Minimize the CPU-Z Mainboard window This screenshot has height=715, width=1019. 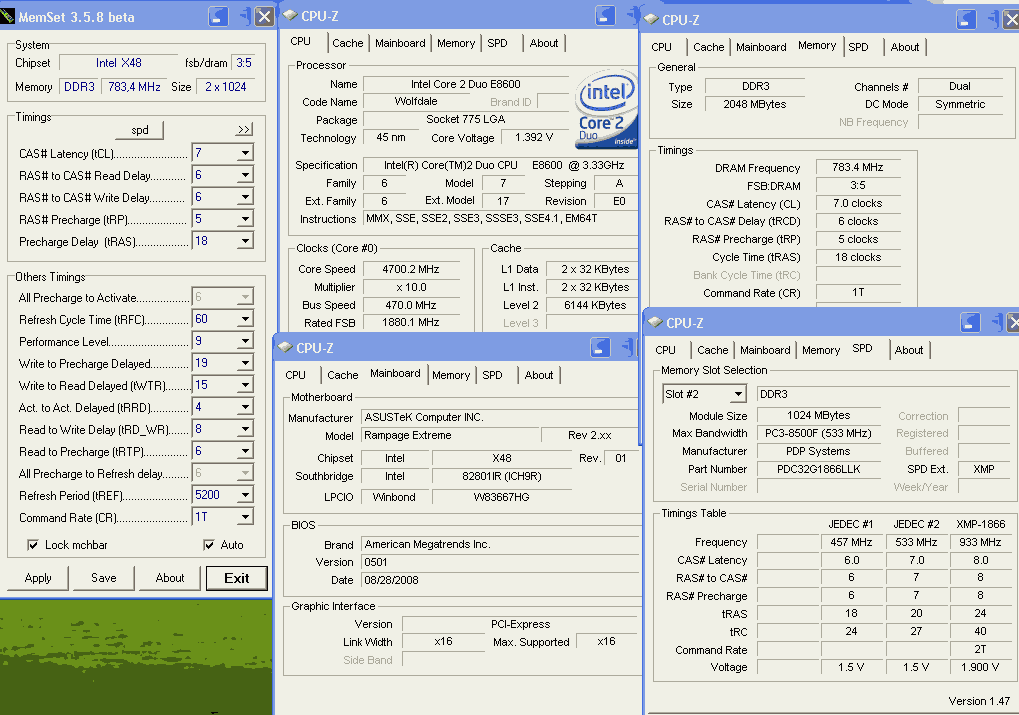point(600,348)
